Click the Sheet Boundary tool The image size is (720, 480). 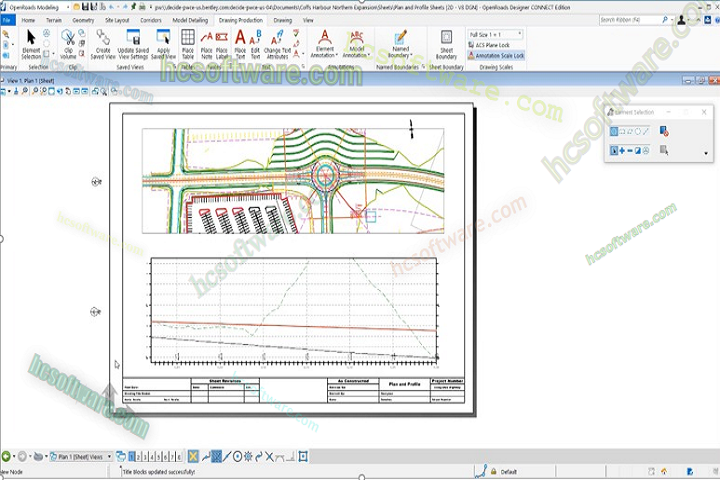click(446, 44)
